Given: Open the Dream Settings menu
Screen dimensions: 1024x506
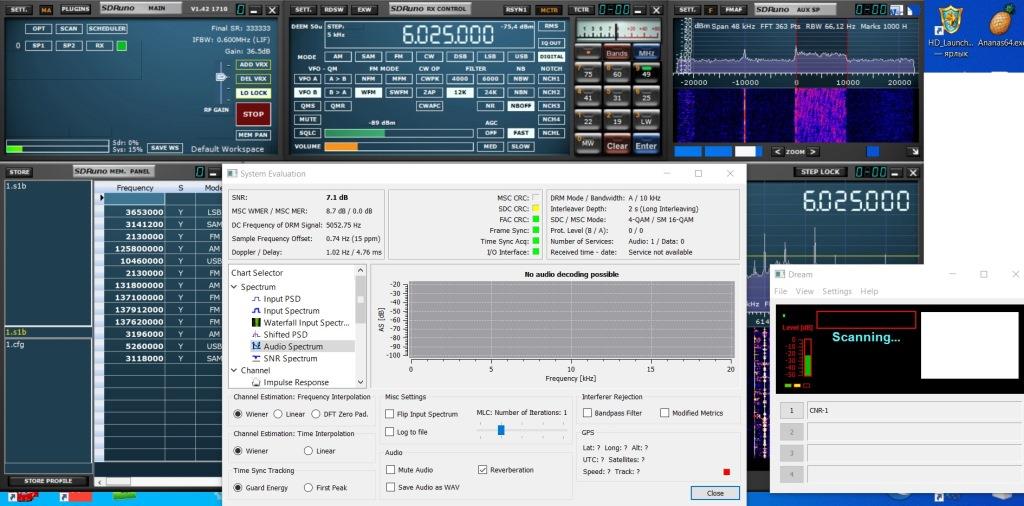Looking at the screenshot, I should [x=837, y=291].
